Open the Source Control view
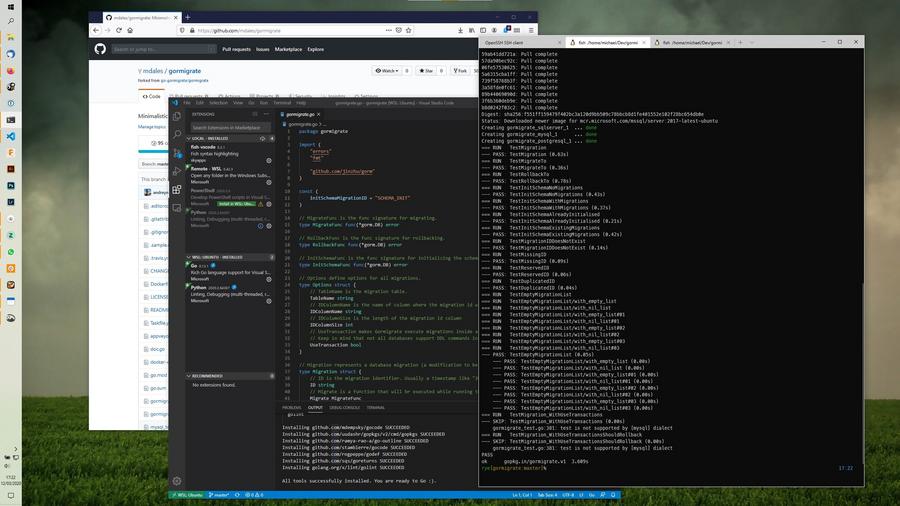This screenshot has height=506, width=900. (x=177, y=152)
